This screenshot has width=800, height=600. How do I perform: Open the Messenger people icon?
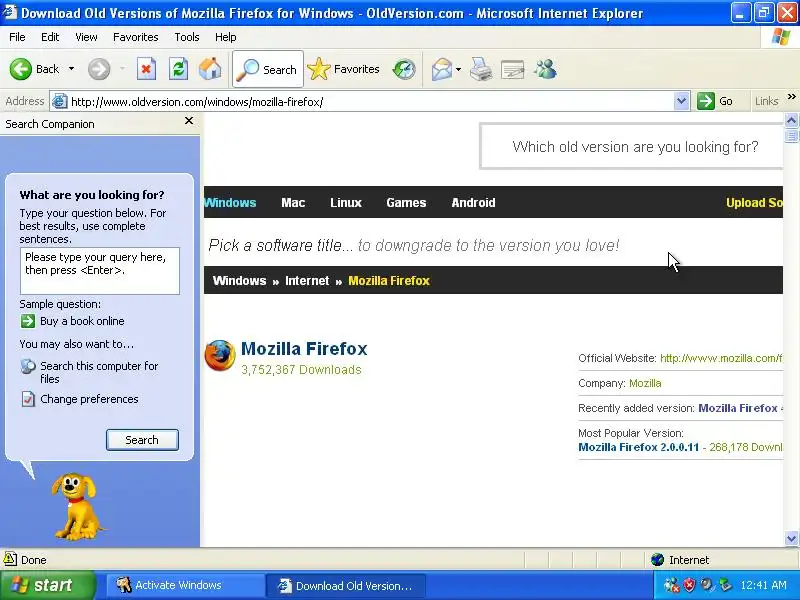coord(545,69)
